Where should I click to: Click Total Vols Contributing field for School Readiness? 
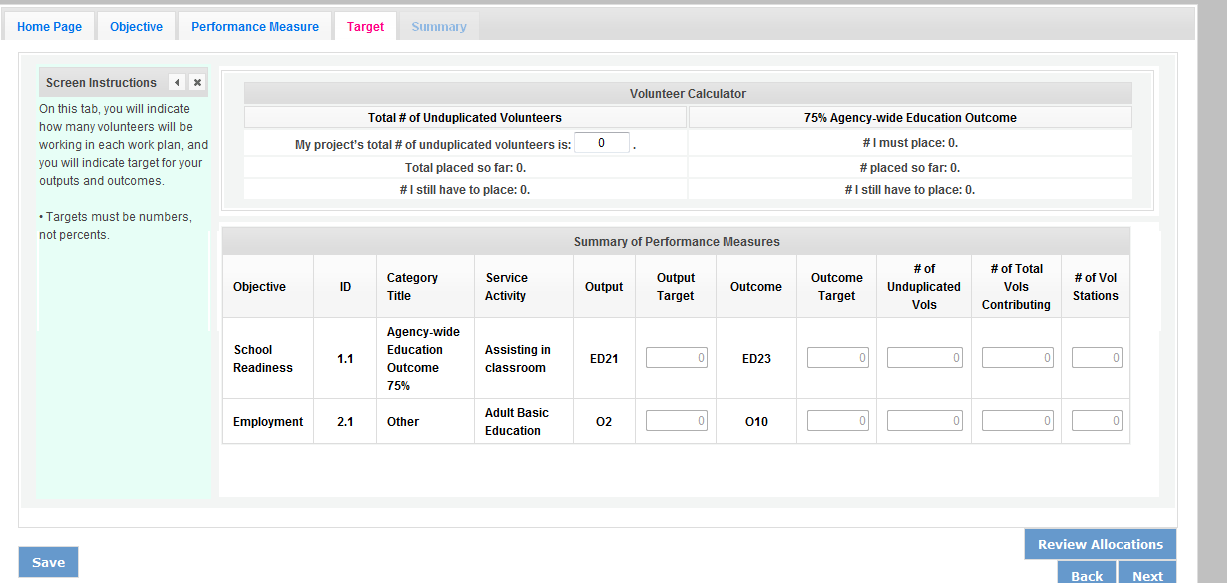coord(1017,358)
